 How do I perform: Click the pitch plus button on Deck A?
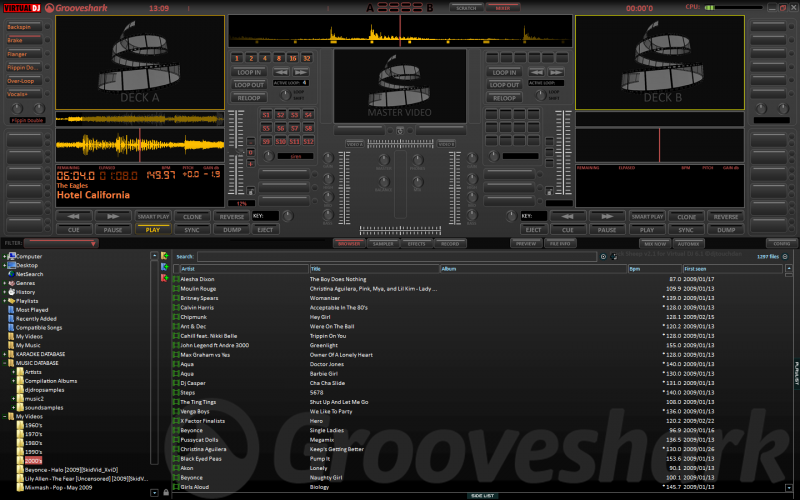tap(251, 163)
